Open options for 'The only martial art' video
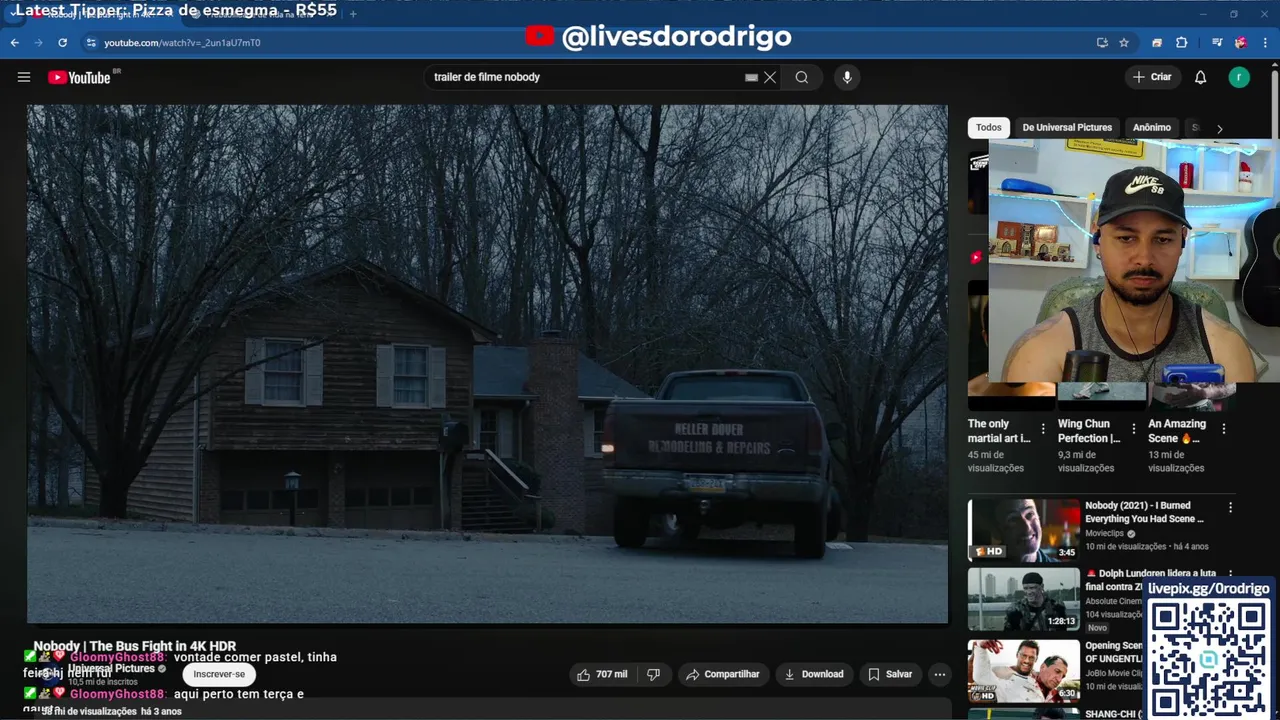 1043,428
